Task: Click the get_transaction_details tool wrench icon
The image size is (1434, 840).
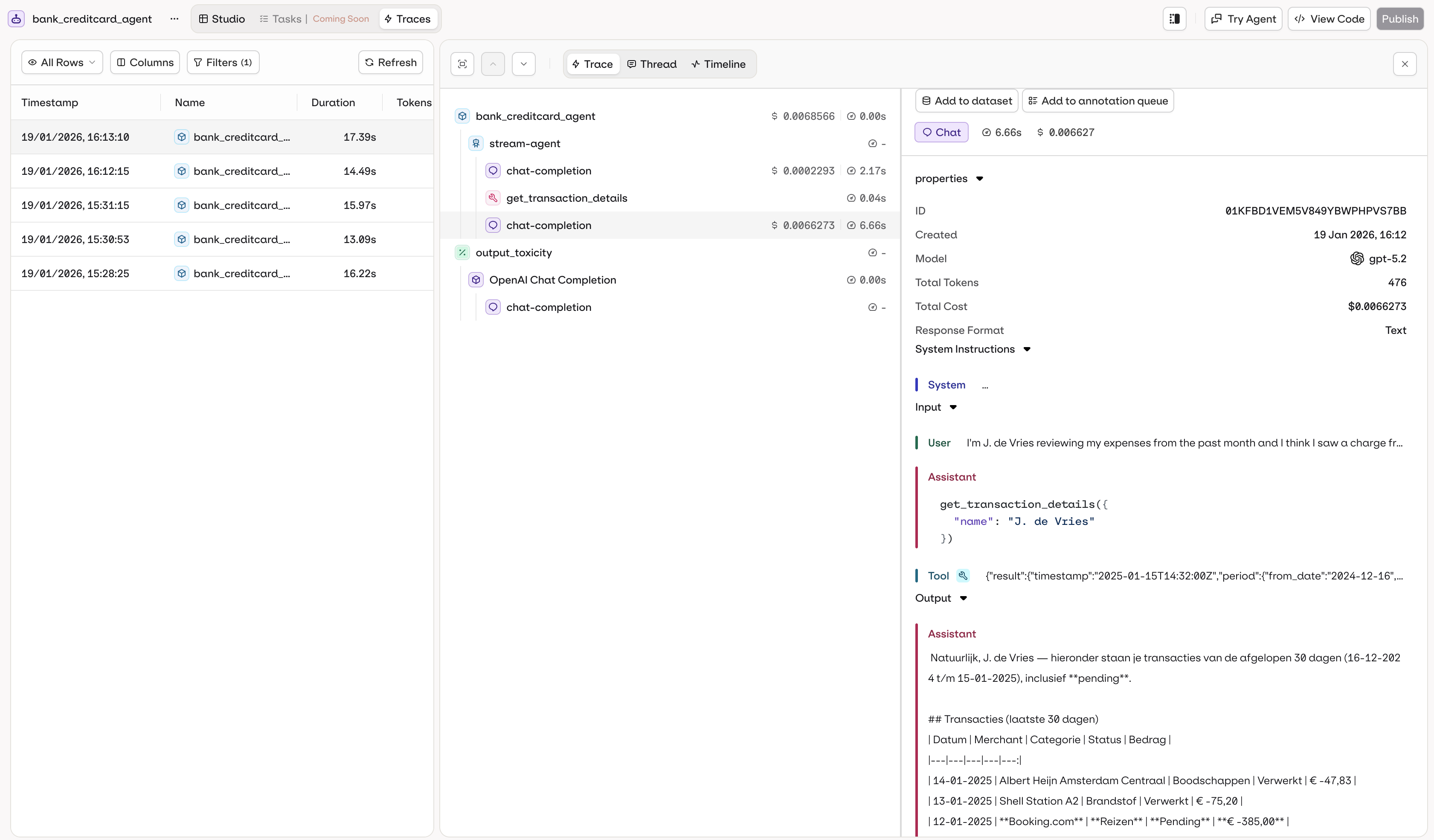Action: point(493,198)
